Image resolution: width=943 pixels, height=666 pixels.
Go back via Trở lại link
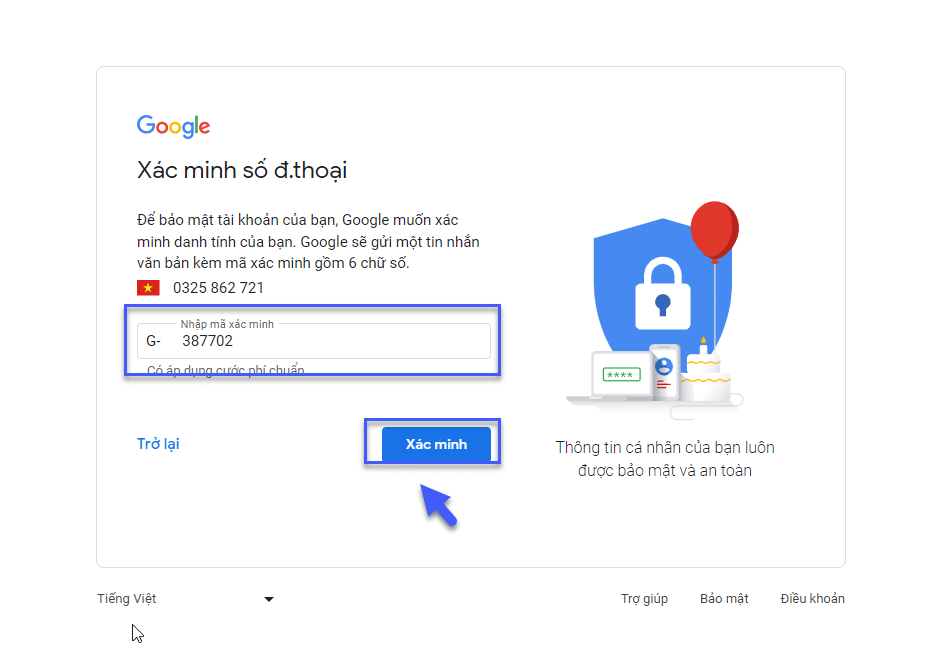(158, 444)
